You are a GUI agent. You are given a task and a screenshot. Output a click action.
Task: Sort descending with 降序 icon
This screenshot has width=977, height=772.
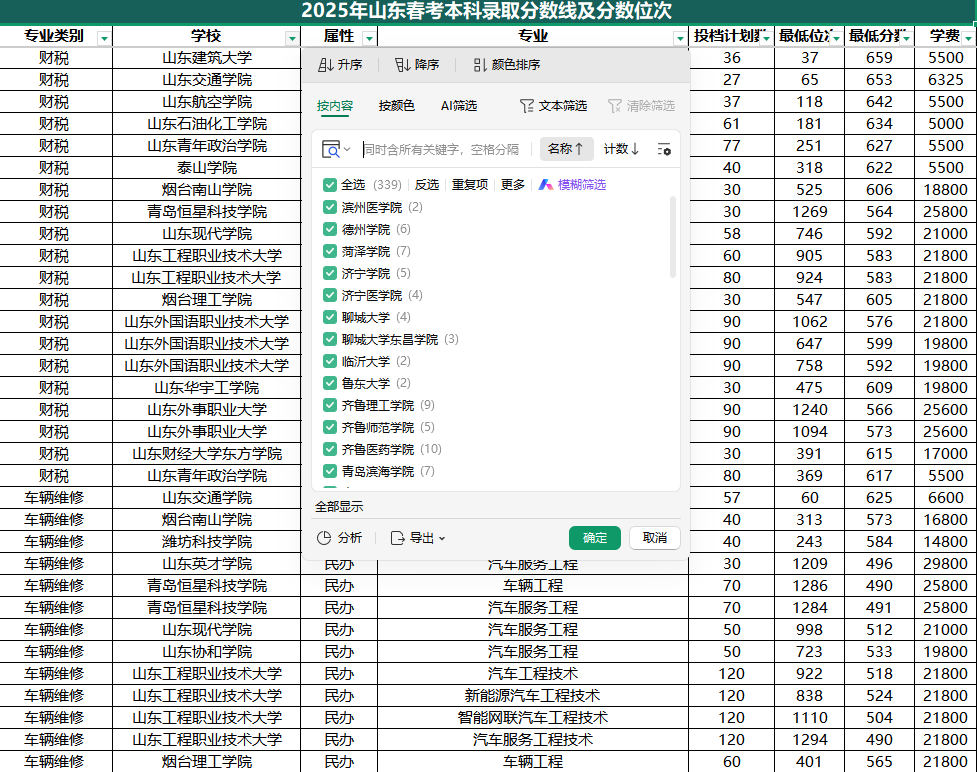click(x=402, y=65)
